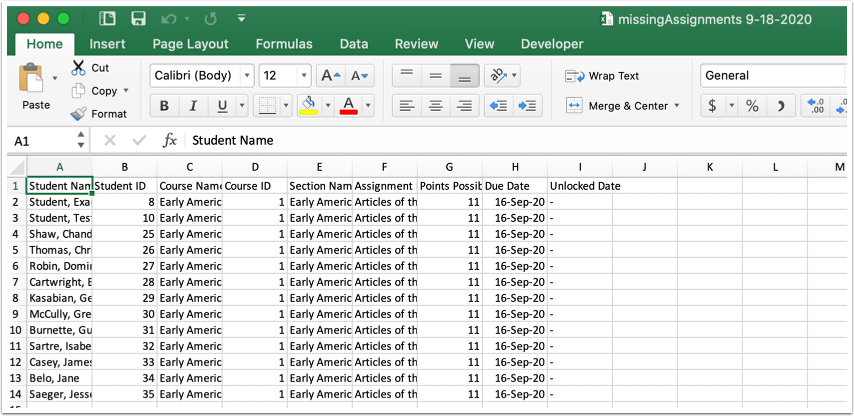Open the sidebar panel icon in title bar
This screenshot has height=416, width=854.
click(x=107, y=19)
